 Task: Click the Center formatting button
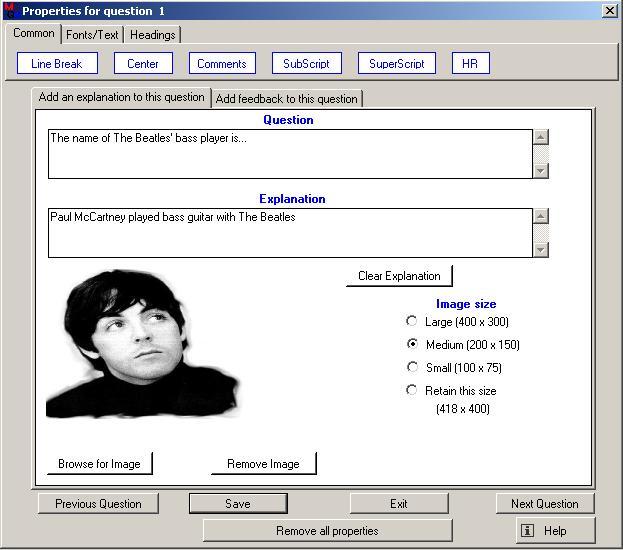click(x=143, y=64)
